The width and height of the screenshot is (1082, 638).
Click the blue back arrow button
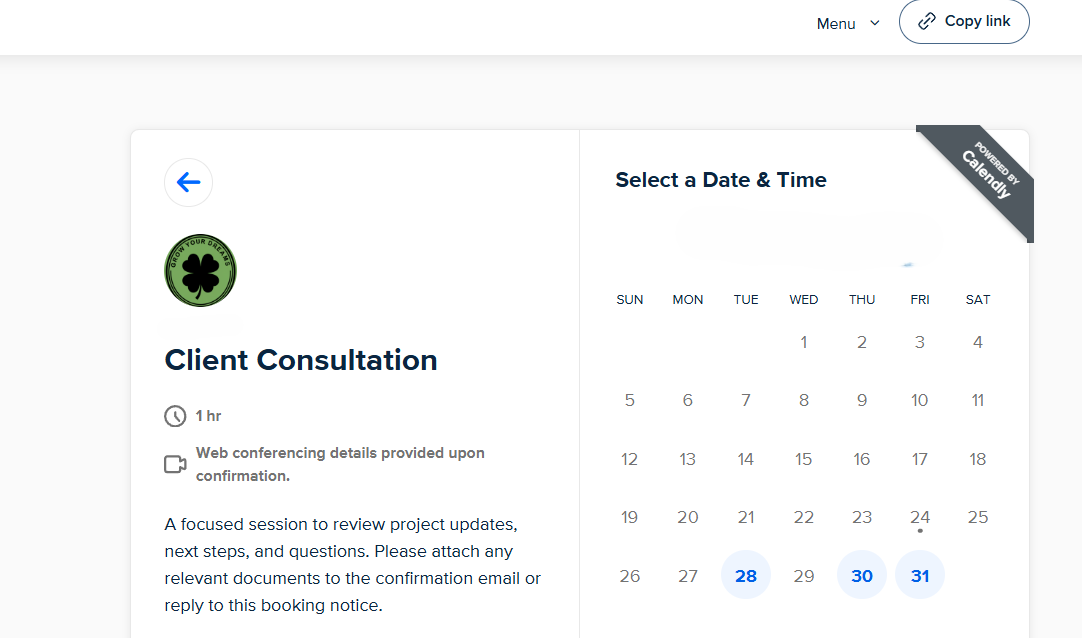[x=188, y=182]
